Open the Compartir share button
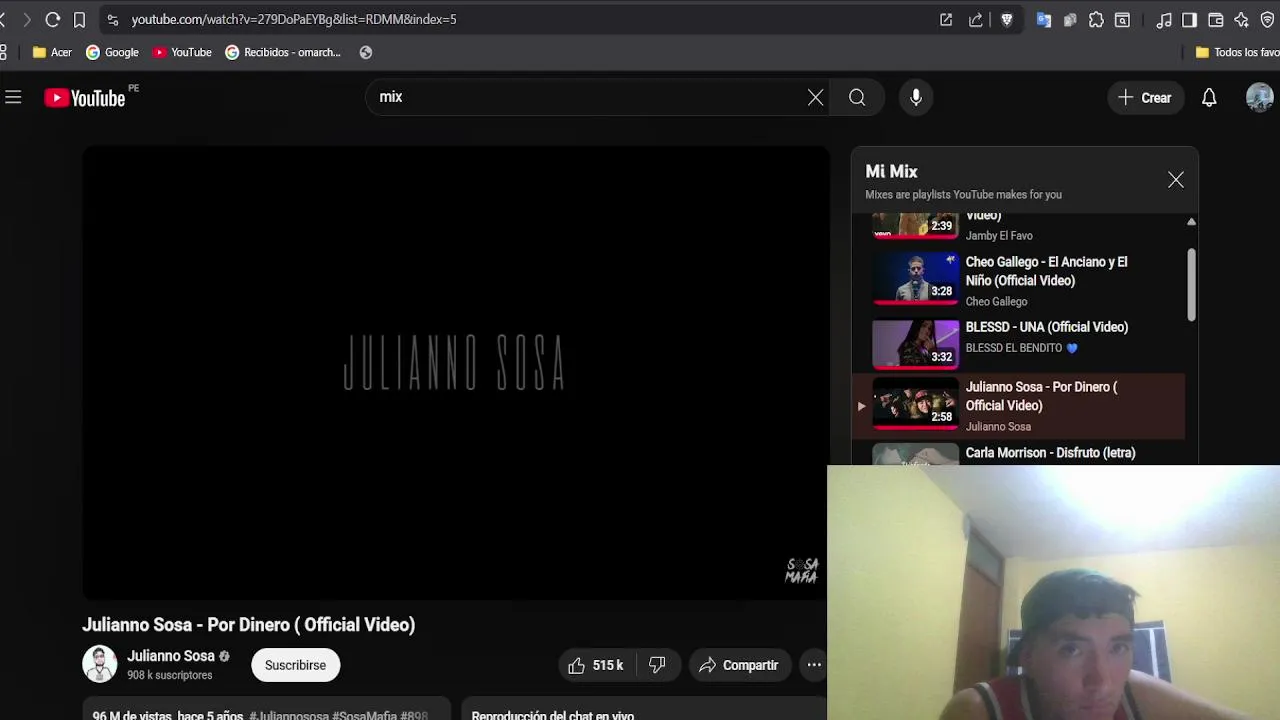Image resolution: width=1280 pixels, height=720 pixels. [x=739, y=665]
